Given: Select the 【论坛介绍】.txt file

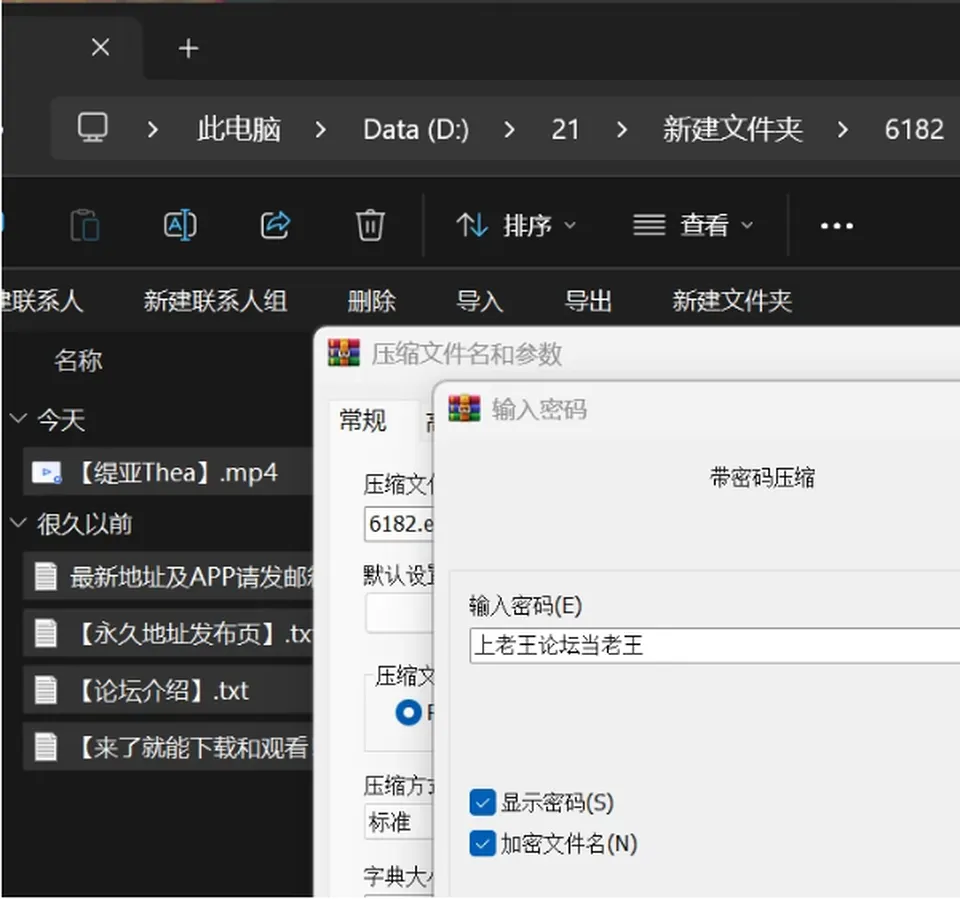Looking at the screenshot, I should (x=168, y=691).
